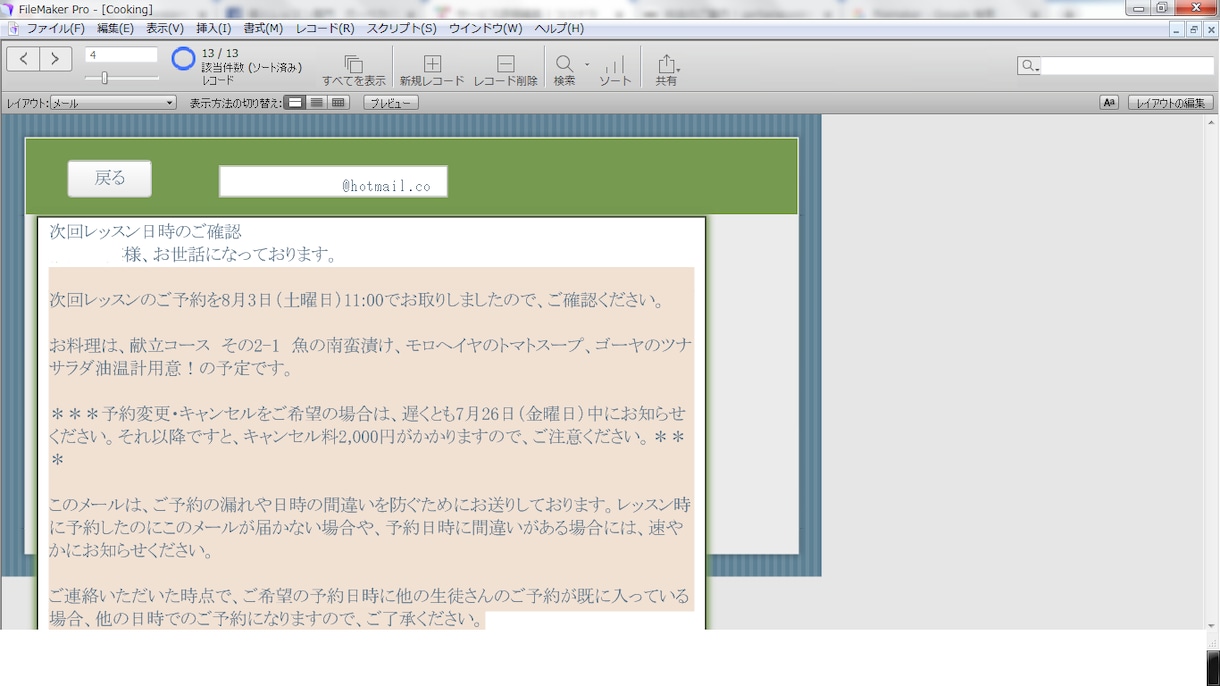Go to the next record

[x=56, y=59]
